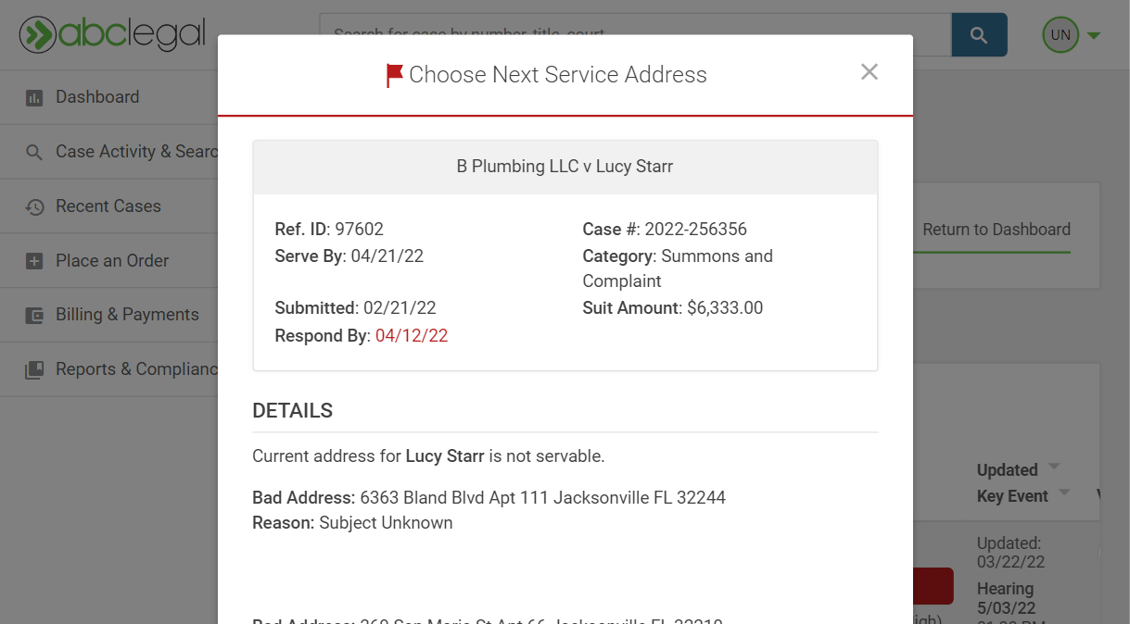Click the magnifying glass icon beside Case Activity

pyautogui.click(x=34, y=151)
